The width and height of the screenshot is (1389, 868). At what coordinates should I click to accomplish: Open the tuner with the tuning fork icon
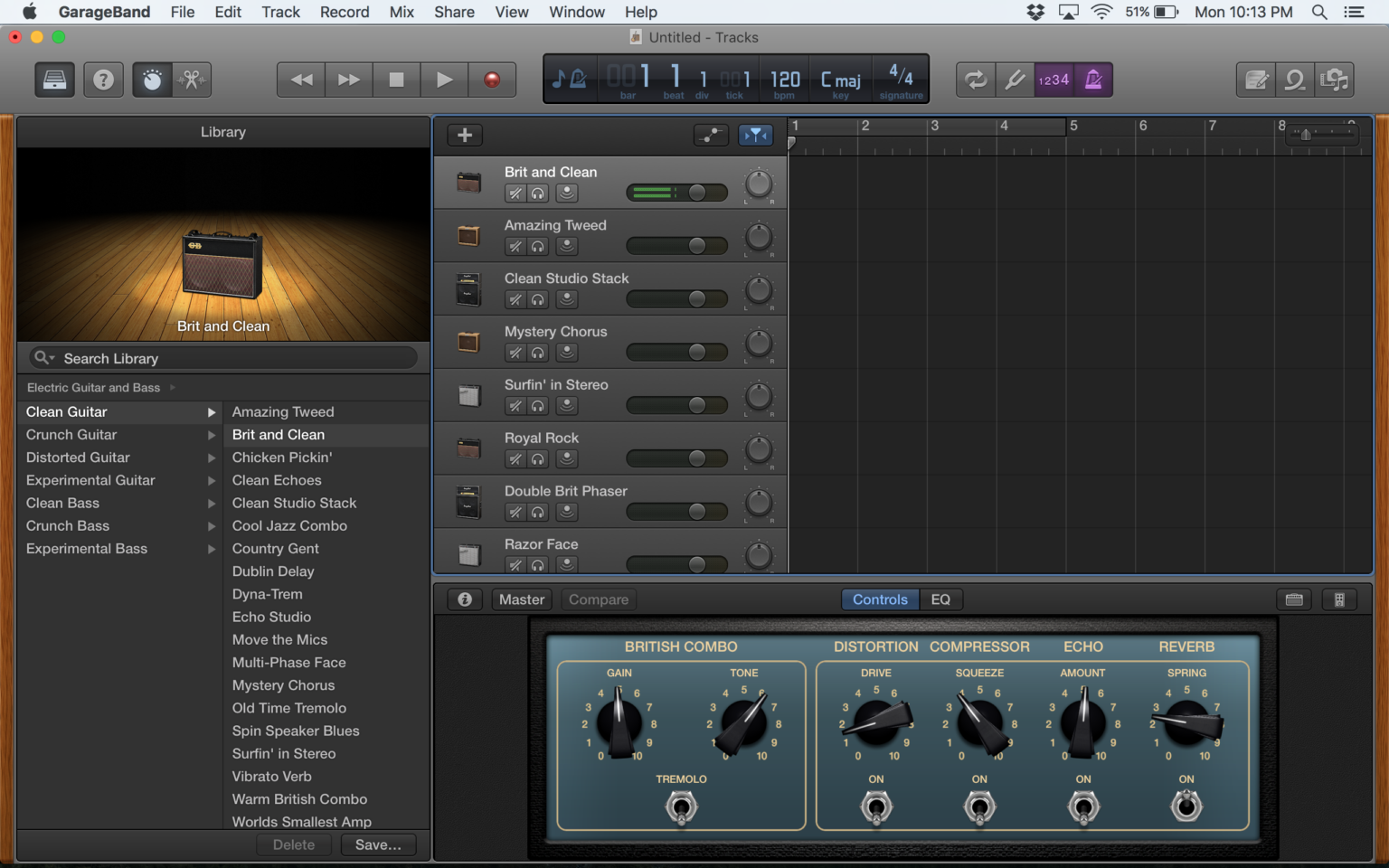1015,80
